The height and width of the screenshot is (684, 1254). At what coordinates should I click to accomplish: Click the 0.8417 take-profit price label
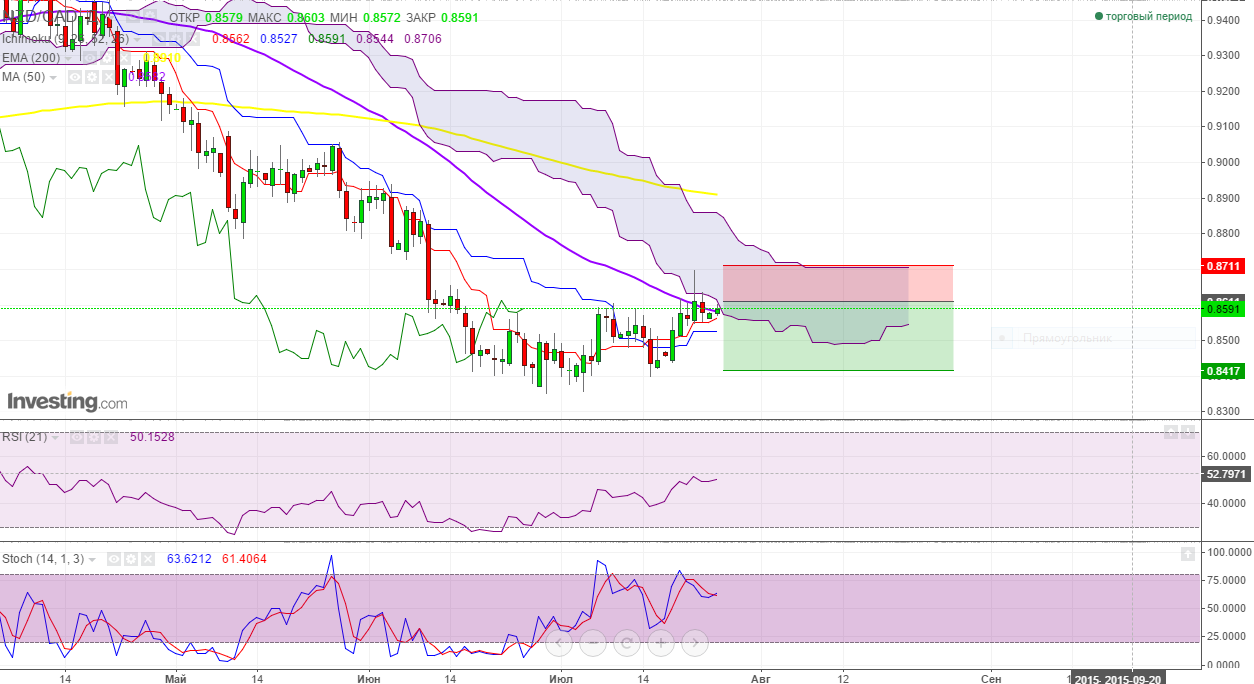pos(1225,371)
